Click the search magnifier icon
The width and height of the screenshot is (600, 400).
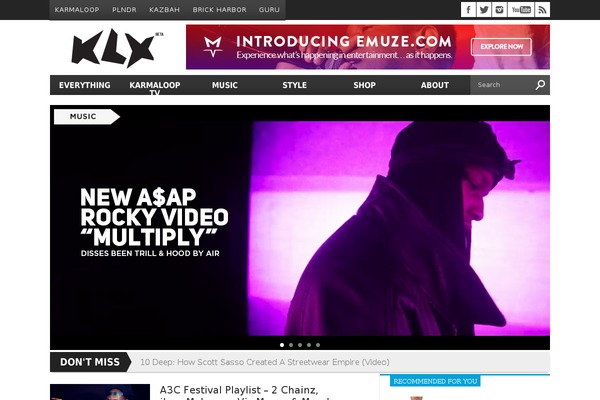click(540, 85)
